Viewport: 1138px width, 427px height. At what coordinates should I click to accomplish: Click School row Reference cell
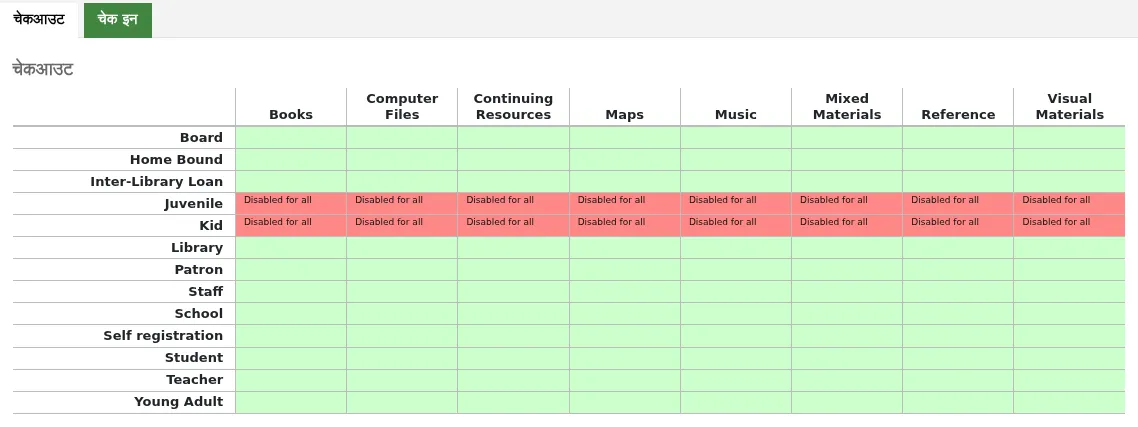pos(958,314)
